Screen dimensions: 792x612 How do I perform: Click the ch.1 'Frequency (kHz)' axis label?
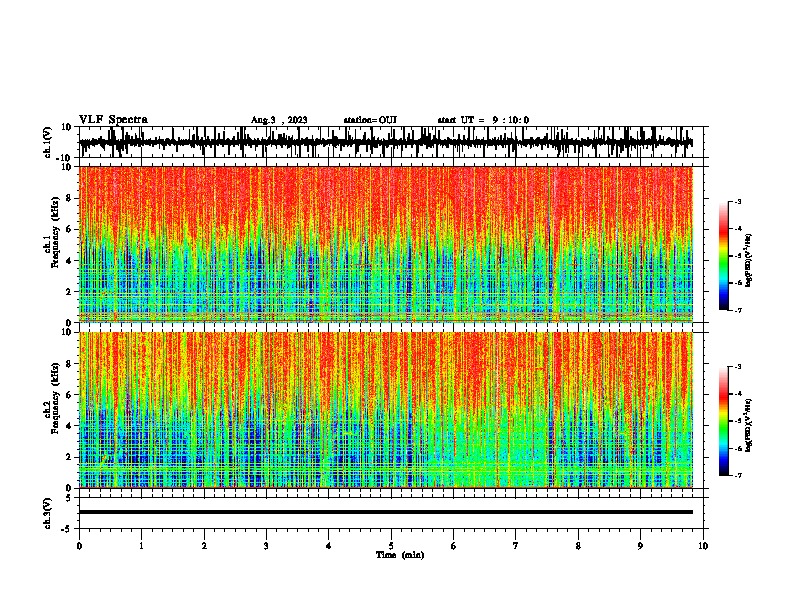pyautogui.click(x=55, y=233)
